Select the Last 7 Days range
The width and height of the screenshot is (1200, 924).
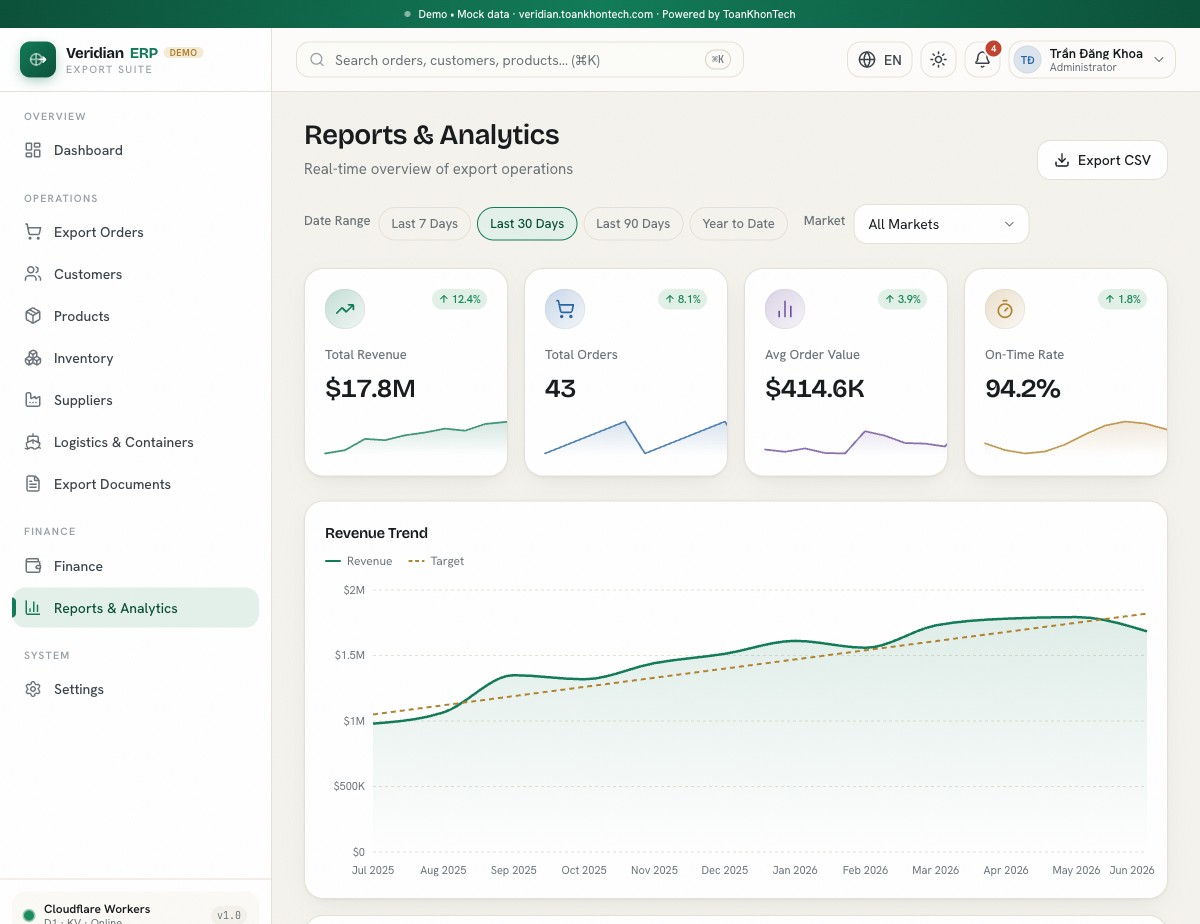424,224
